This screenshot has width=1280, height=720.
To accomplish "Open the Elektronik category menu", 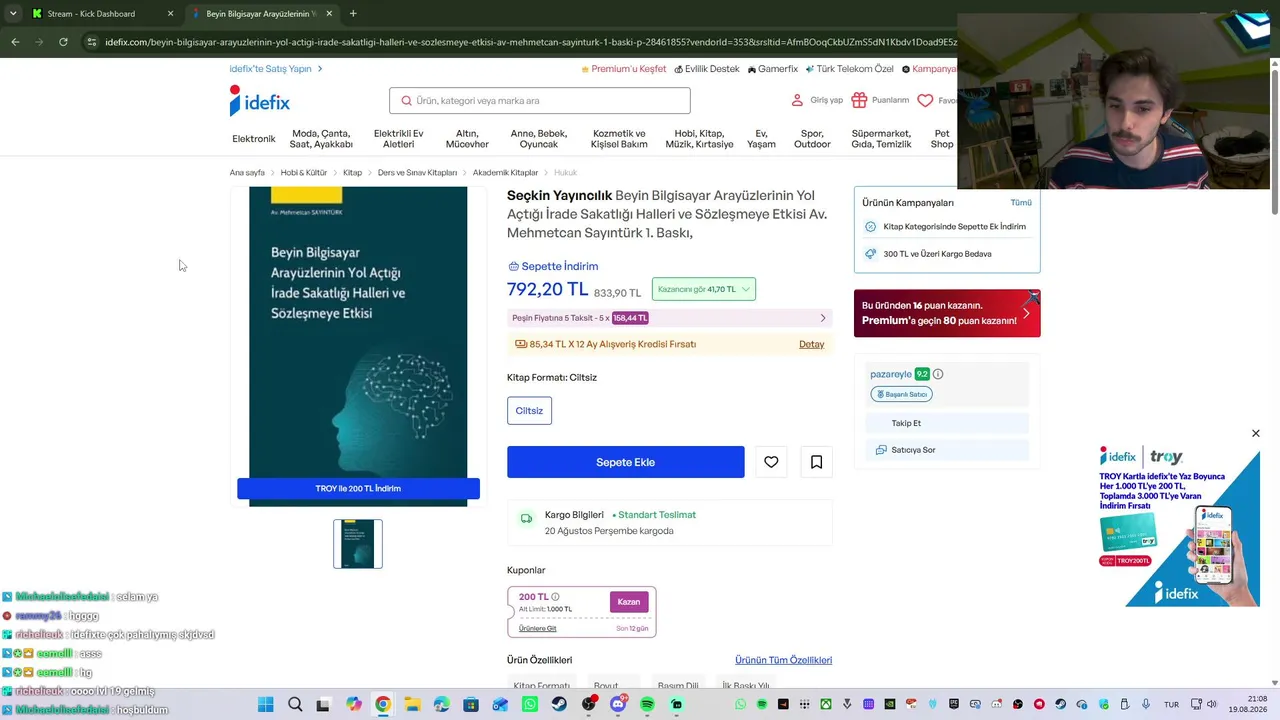I will [253, 139].
